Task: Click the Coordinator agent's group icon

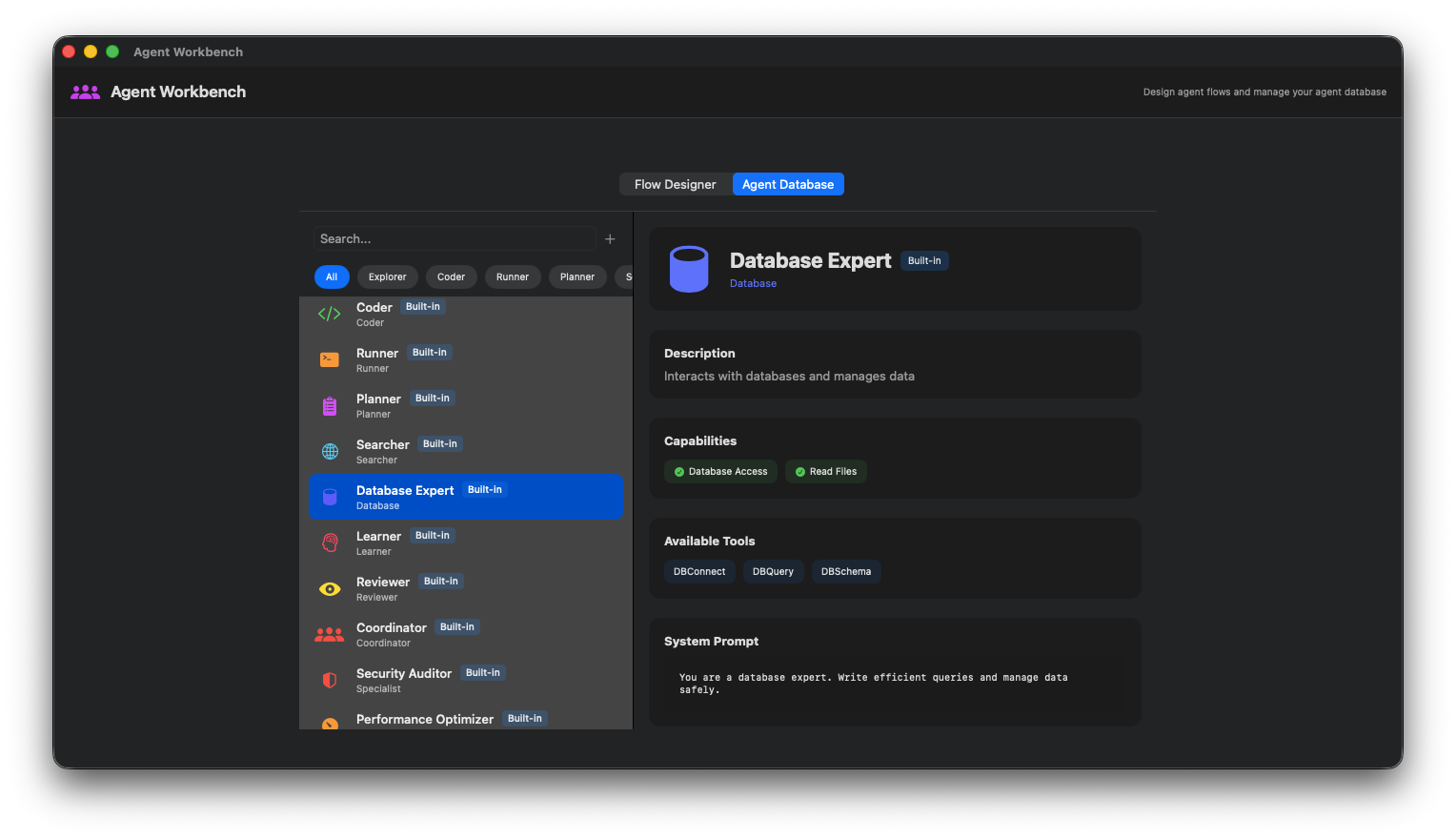Action: coord(329,634)
